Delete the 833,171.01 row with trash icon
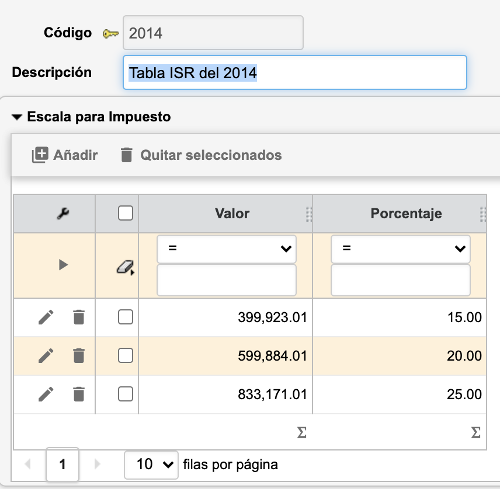 coord(79,394)
